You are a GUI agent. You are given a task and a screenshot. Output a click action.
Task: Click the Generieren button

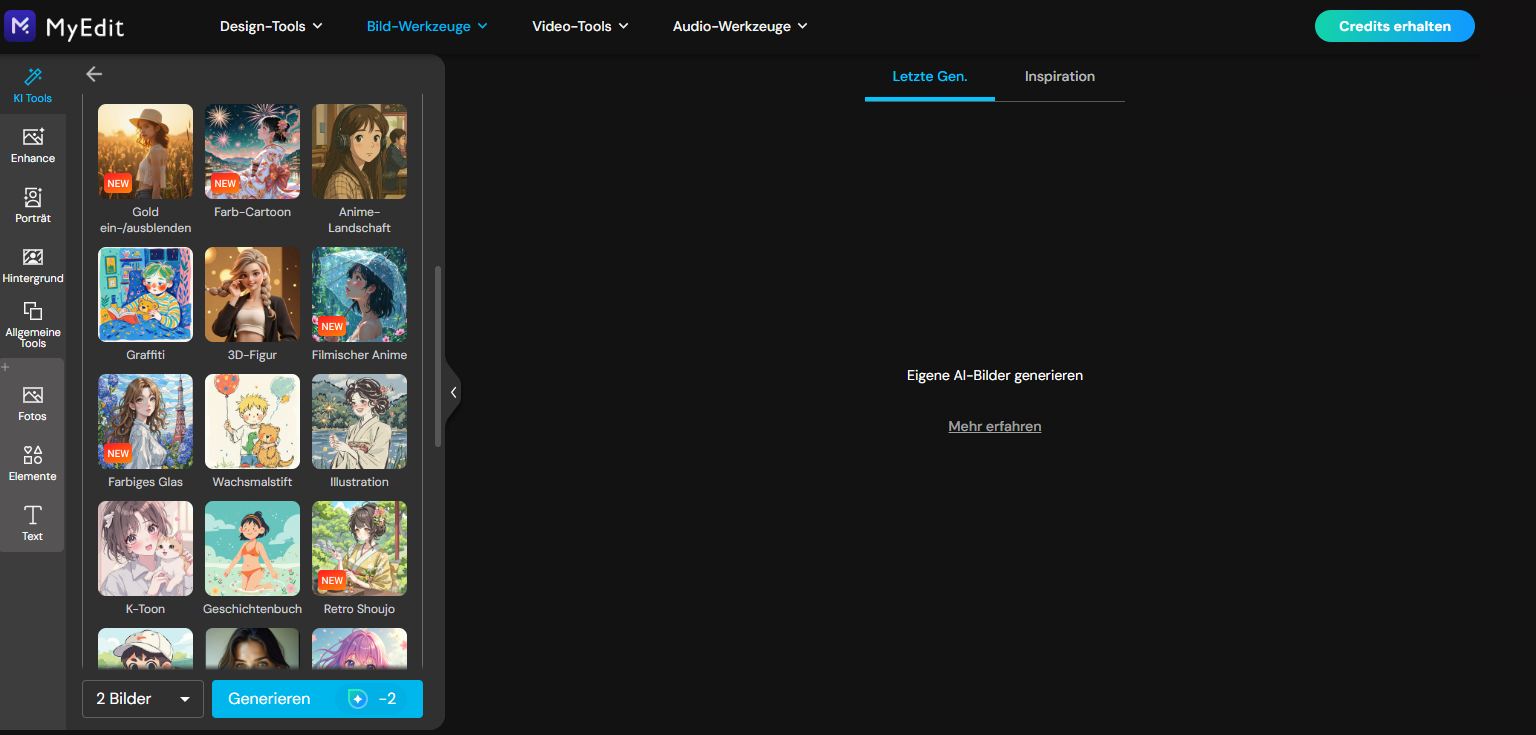tap(317, 699)
